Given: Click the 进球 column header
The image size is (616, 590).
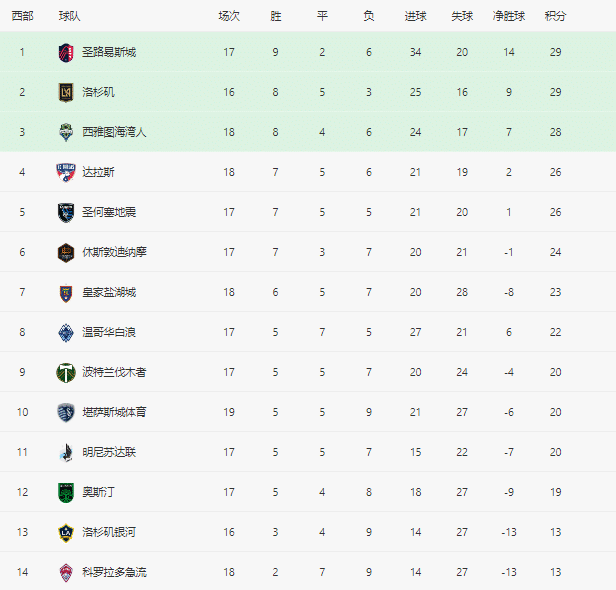Looking at the screenshot, I should 415,17.
